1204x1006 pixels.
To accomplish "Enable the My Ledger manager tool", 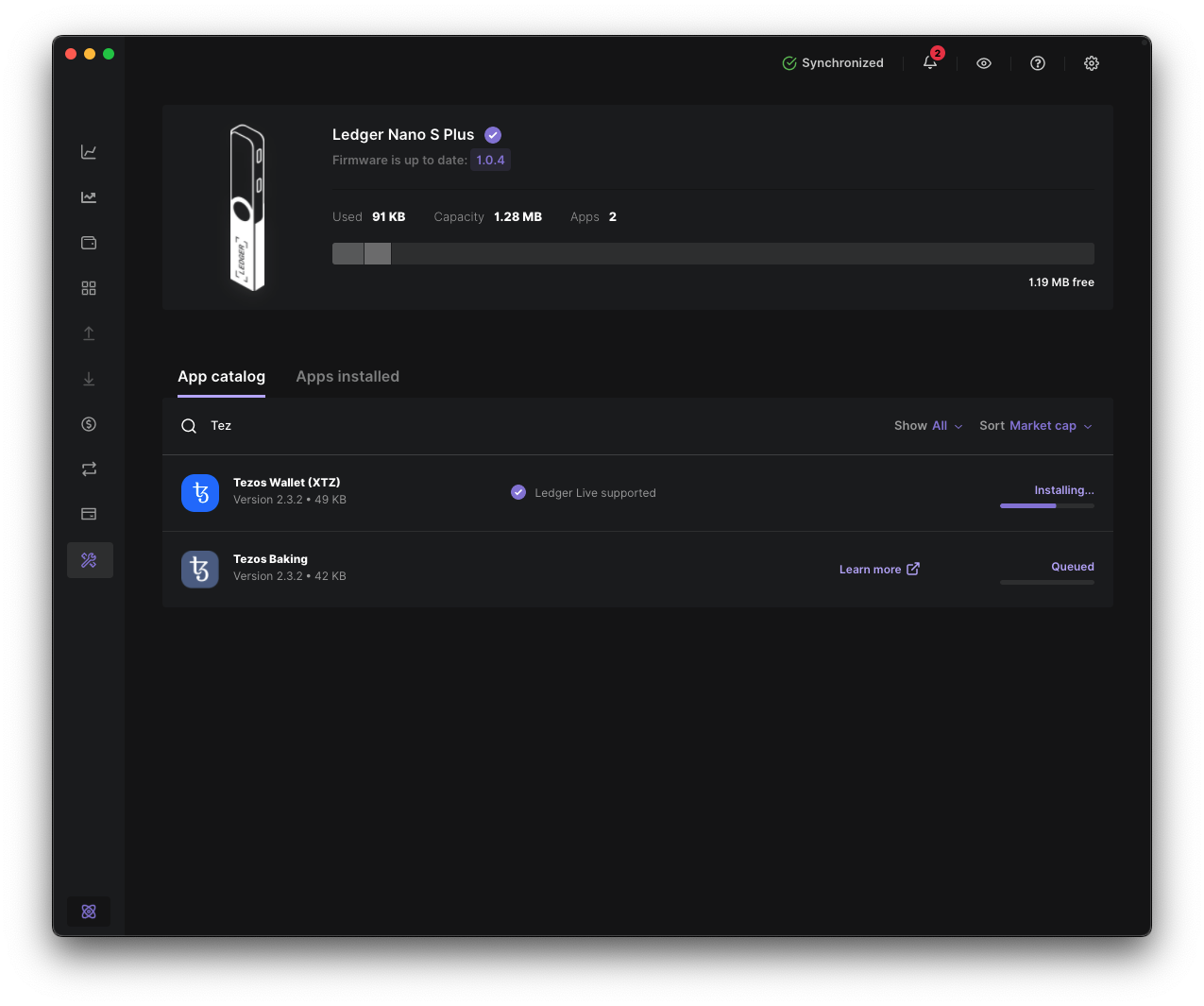I will coord(89,559).
